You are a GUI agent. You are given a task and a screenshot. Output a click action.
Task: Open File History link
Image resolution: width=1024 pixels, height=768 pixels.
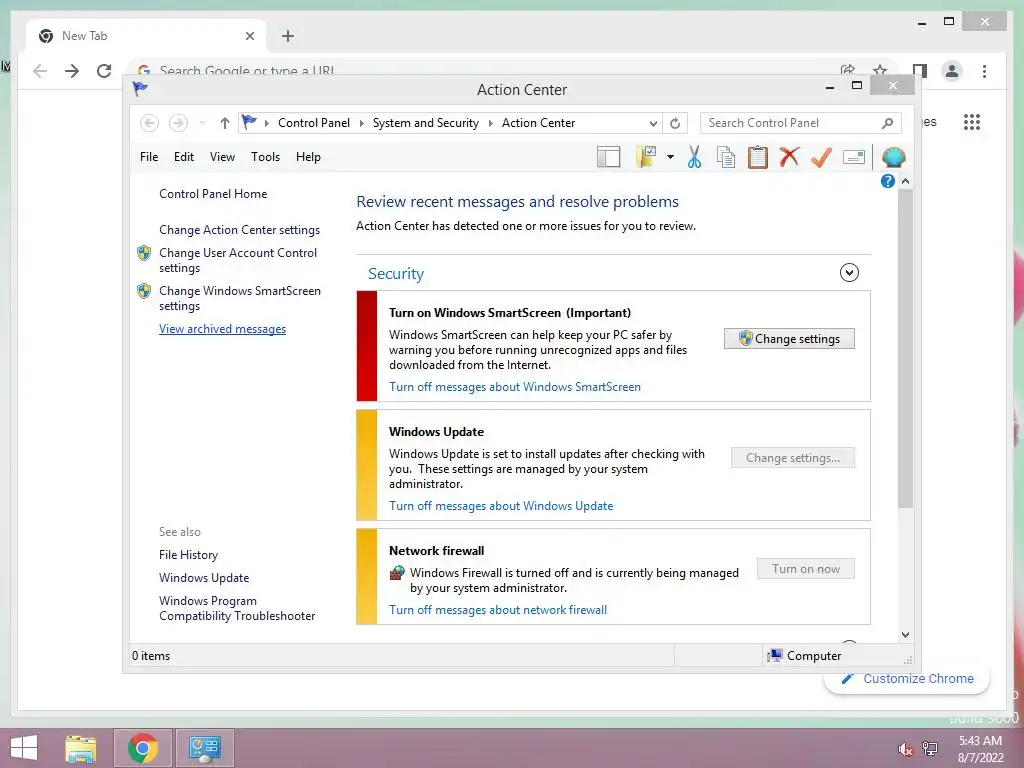tap(188, 554)
